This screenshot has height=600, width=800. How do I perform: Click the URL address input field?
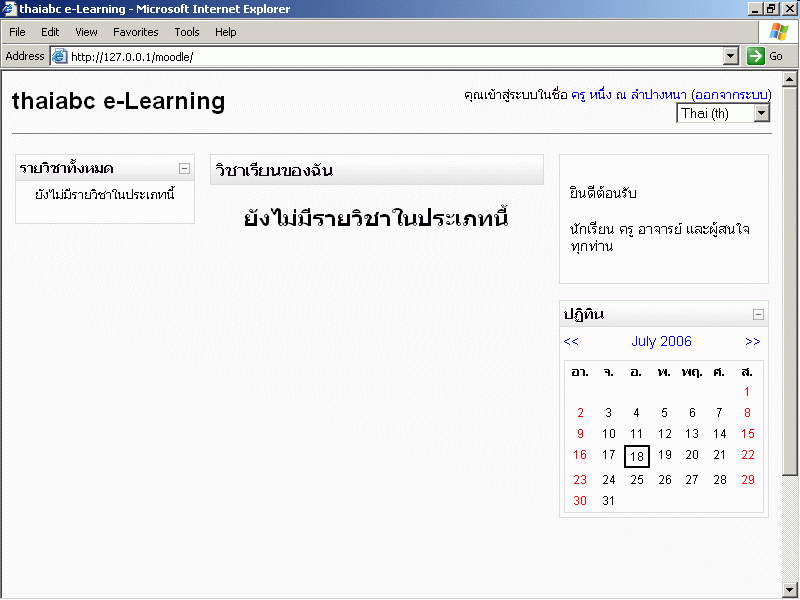coord(390,57)
